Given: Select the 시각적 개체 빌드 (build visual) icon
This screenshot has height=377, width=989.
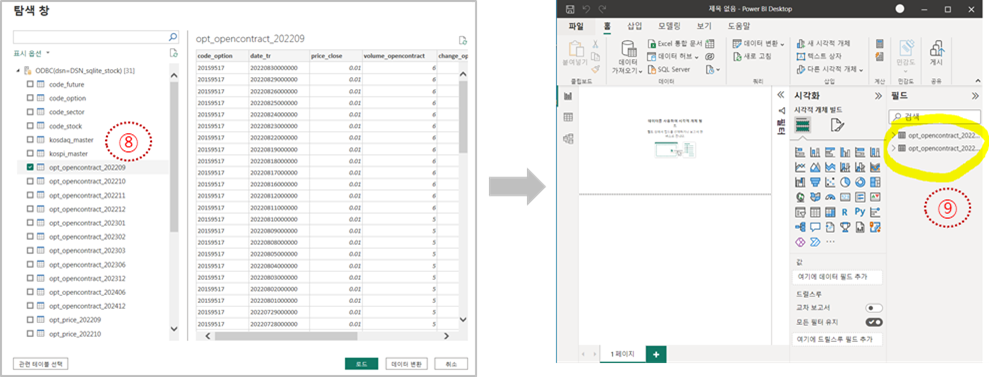Looking at the screenshot, I should click(x=803, y=125).
